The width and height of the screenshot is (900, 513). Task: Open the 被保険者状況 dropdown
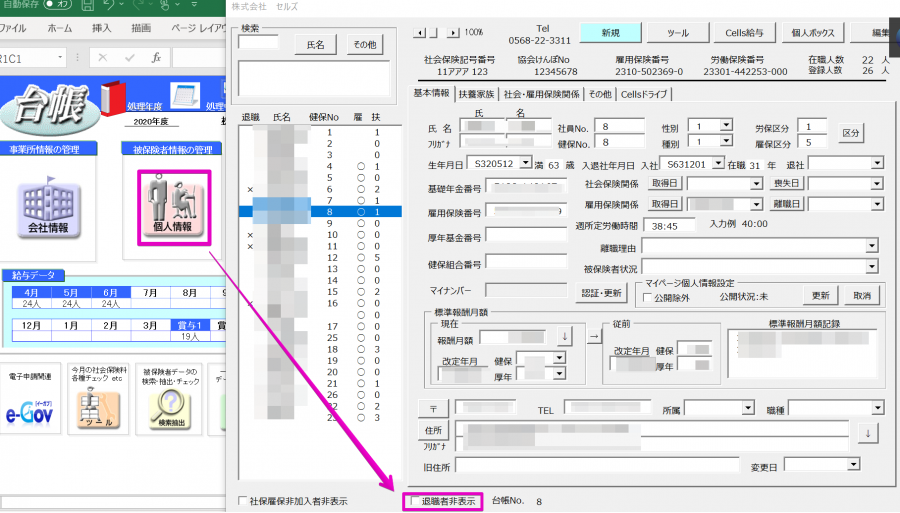pos(872,266)
